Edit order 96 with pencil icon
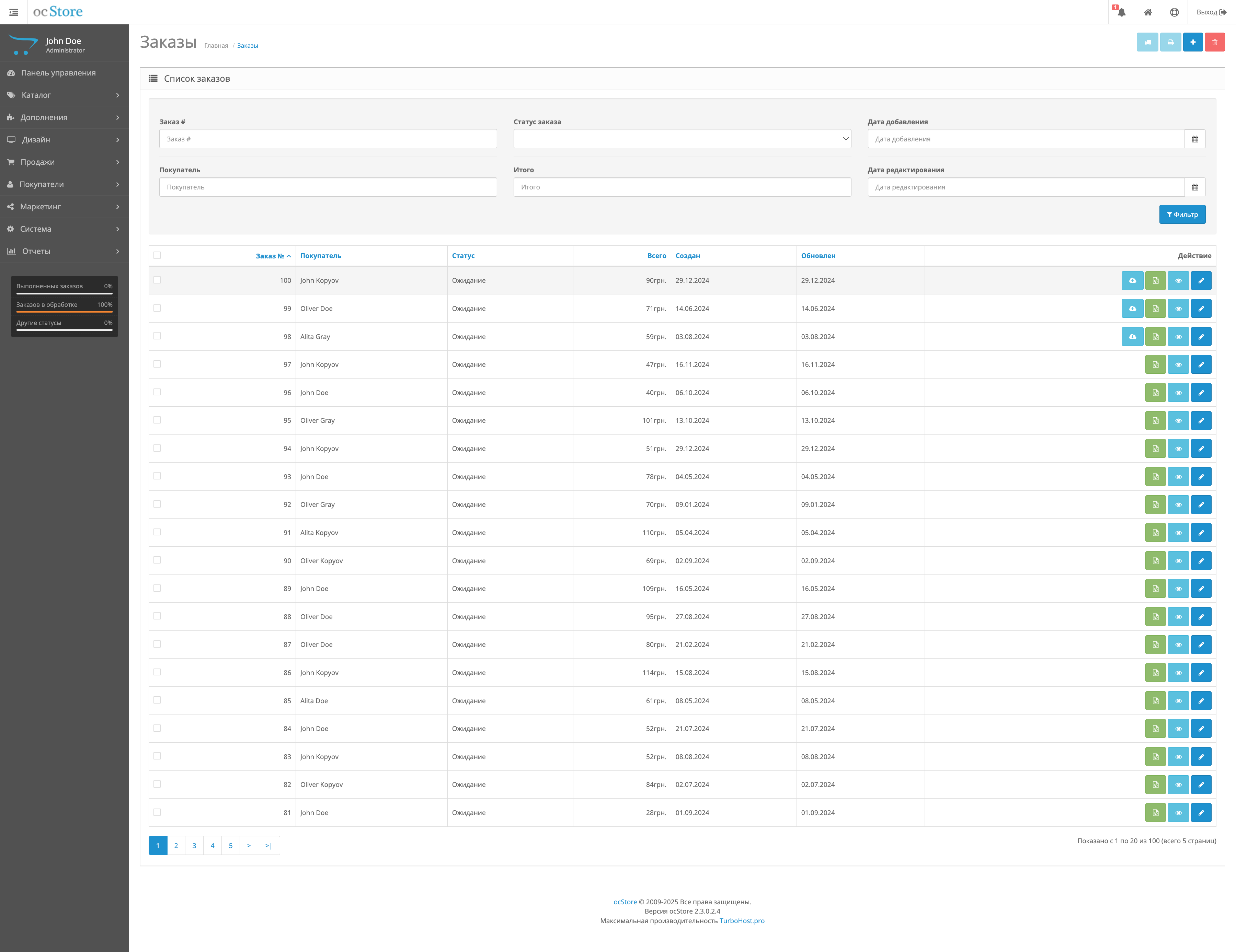This screenshot has height=952, width=1236. point(1201,393)
